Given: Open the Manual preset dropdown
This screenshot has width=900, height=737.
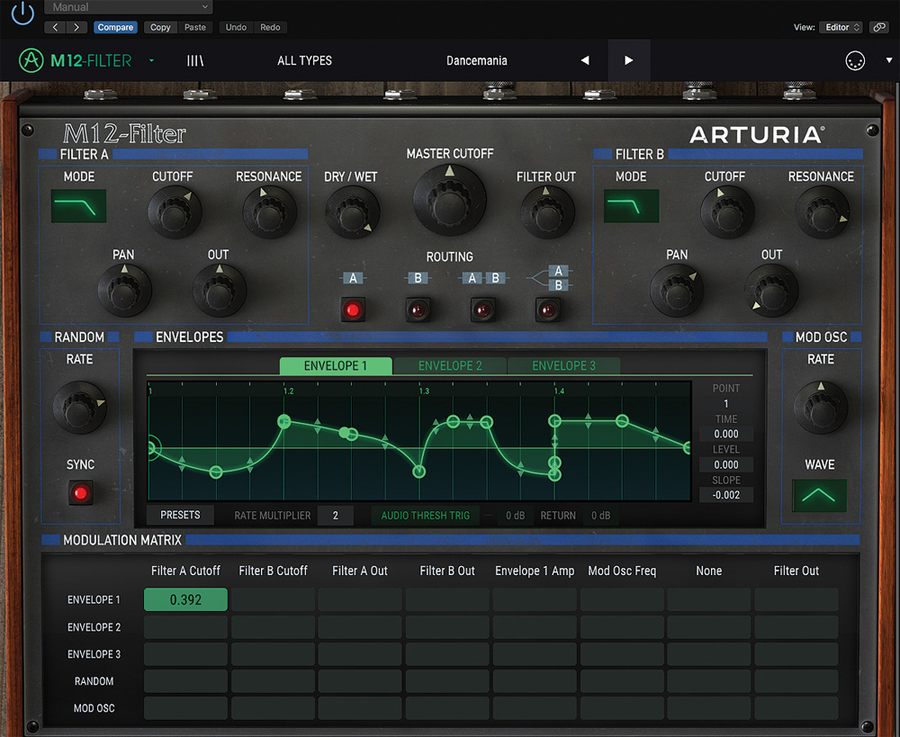Looking at the screenshot, I should (x=129, y=7).
